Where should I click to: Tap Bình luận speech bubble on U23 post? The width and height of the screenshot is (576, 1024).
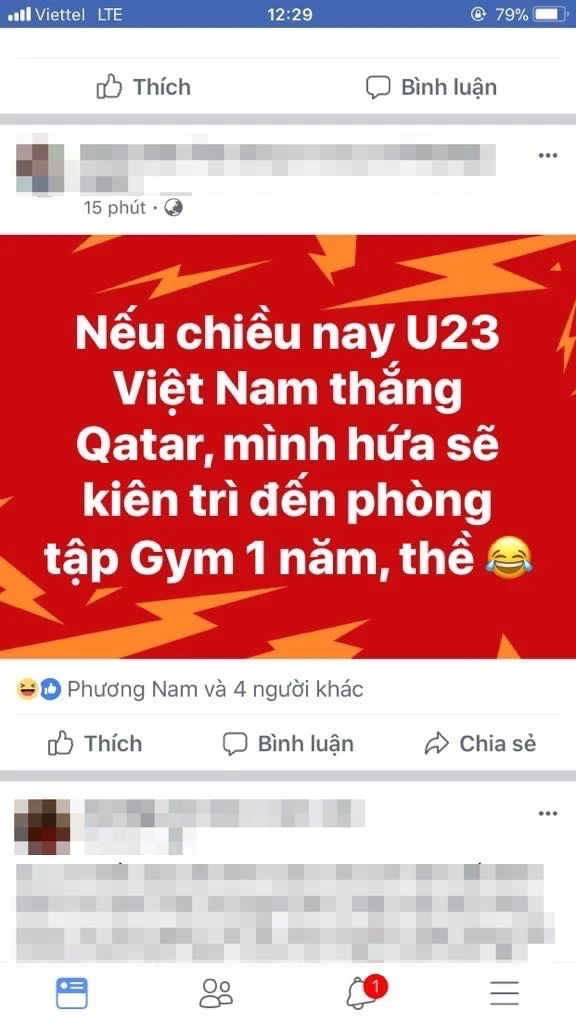[x=288, y=743]
